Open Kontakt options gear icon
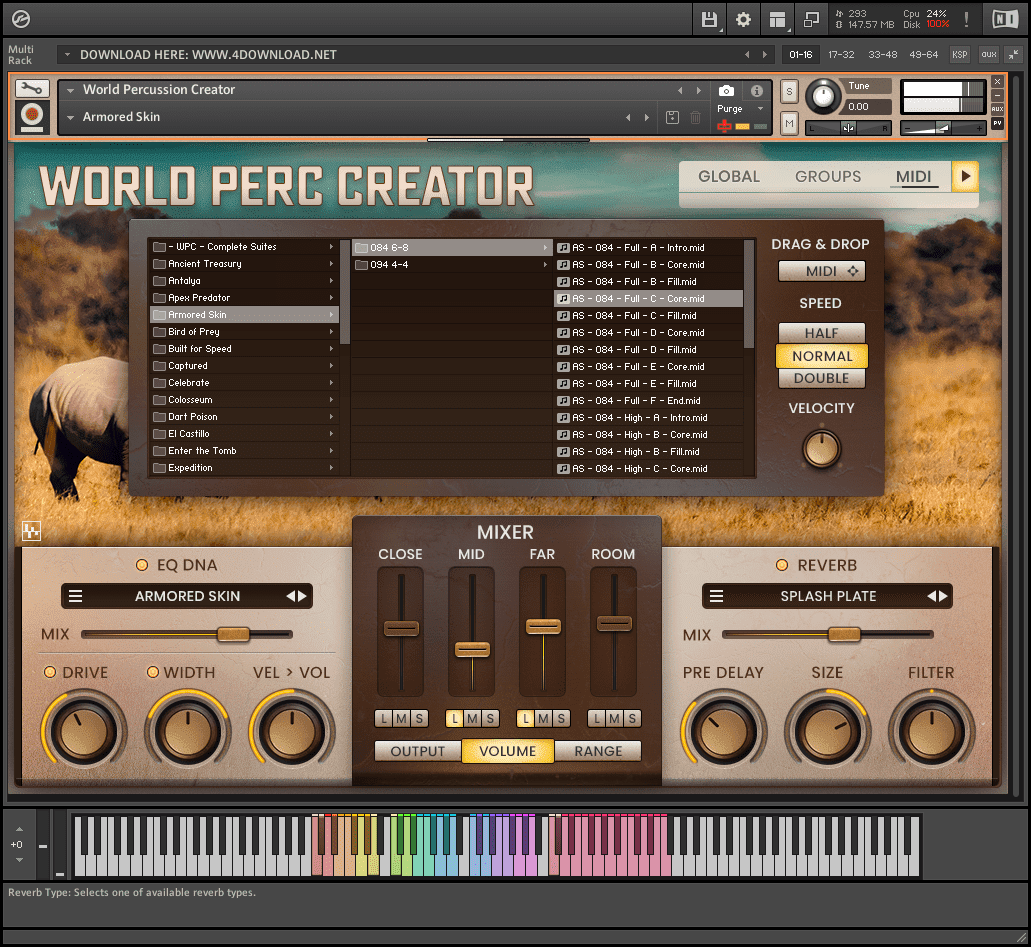Viewport: 1031px width, 947px height. [x=744, y=20]
